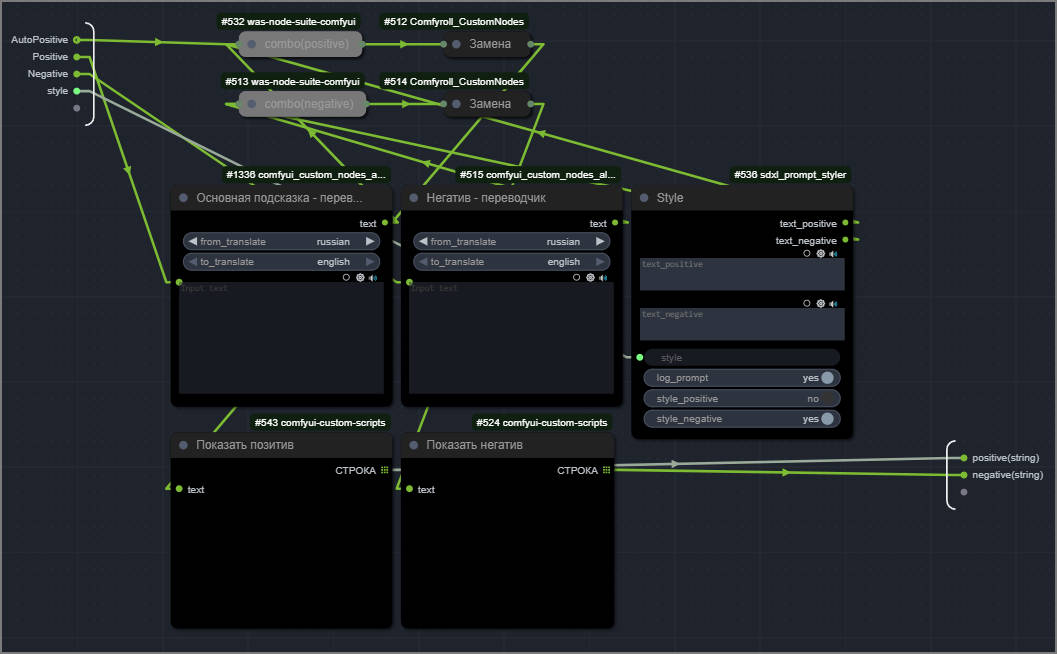Click into the text_positive text field
1057x654 pixels.
pos(742,275)
